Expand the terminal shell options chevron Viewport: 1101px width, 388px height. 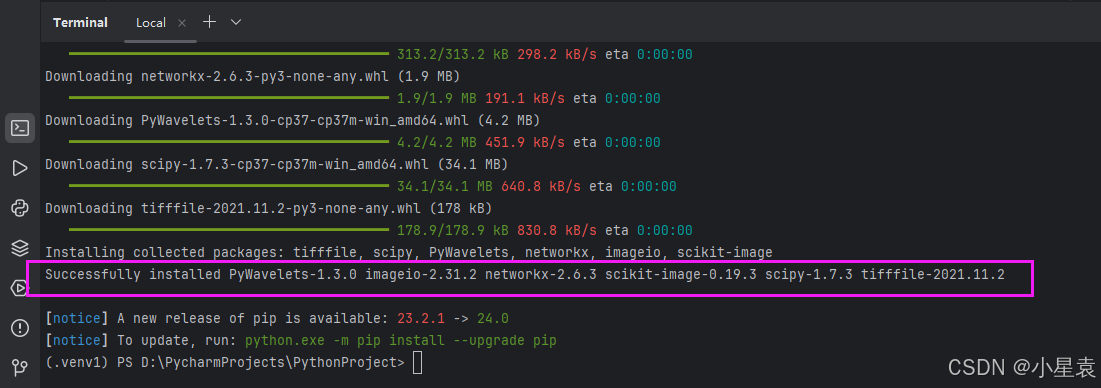[236, 22]
